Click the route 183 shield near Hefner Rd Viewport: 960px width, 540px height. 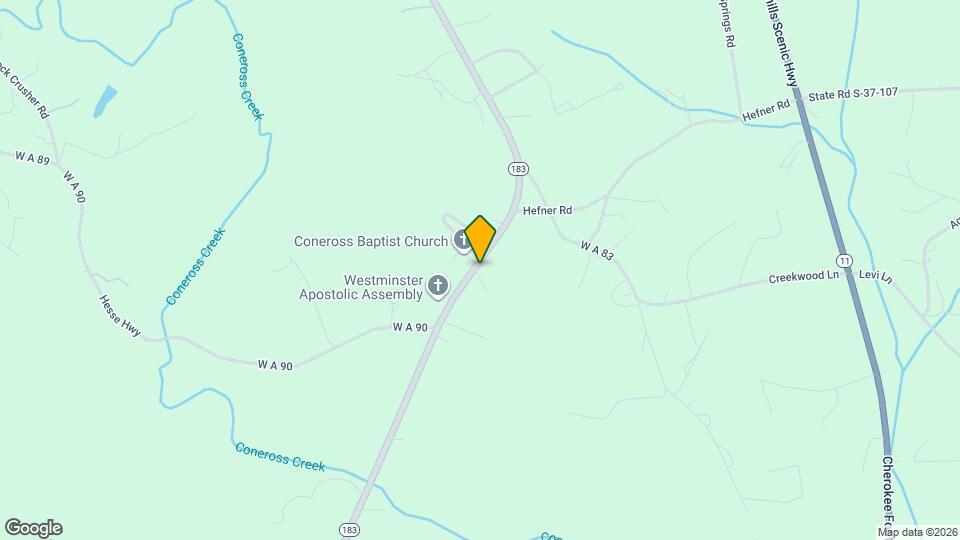[x=518, y=169]
